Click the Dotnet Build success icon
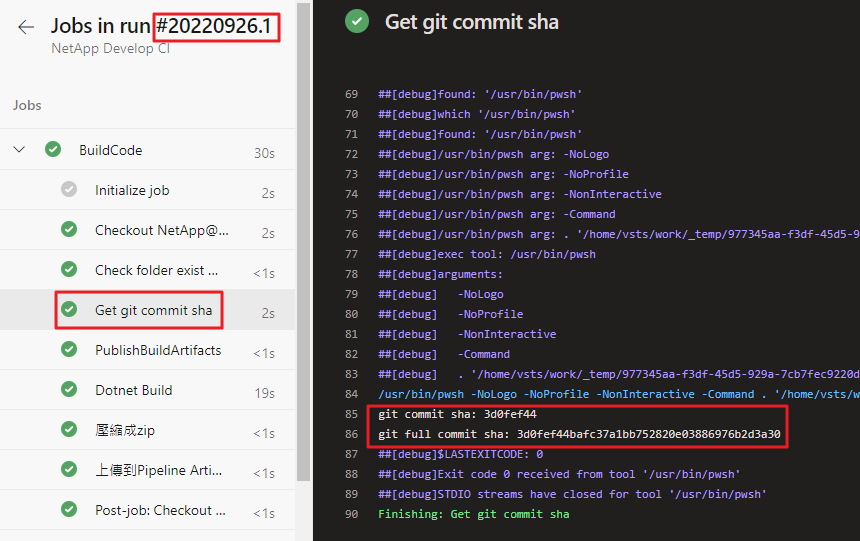Image resolution: width=860 pixels, height=541 pixels. coord(69,390)
